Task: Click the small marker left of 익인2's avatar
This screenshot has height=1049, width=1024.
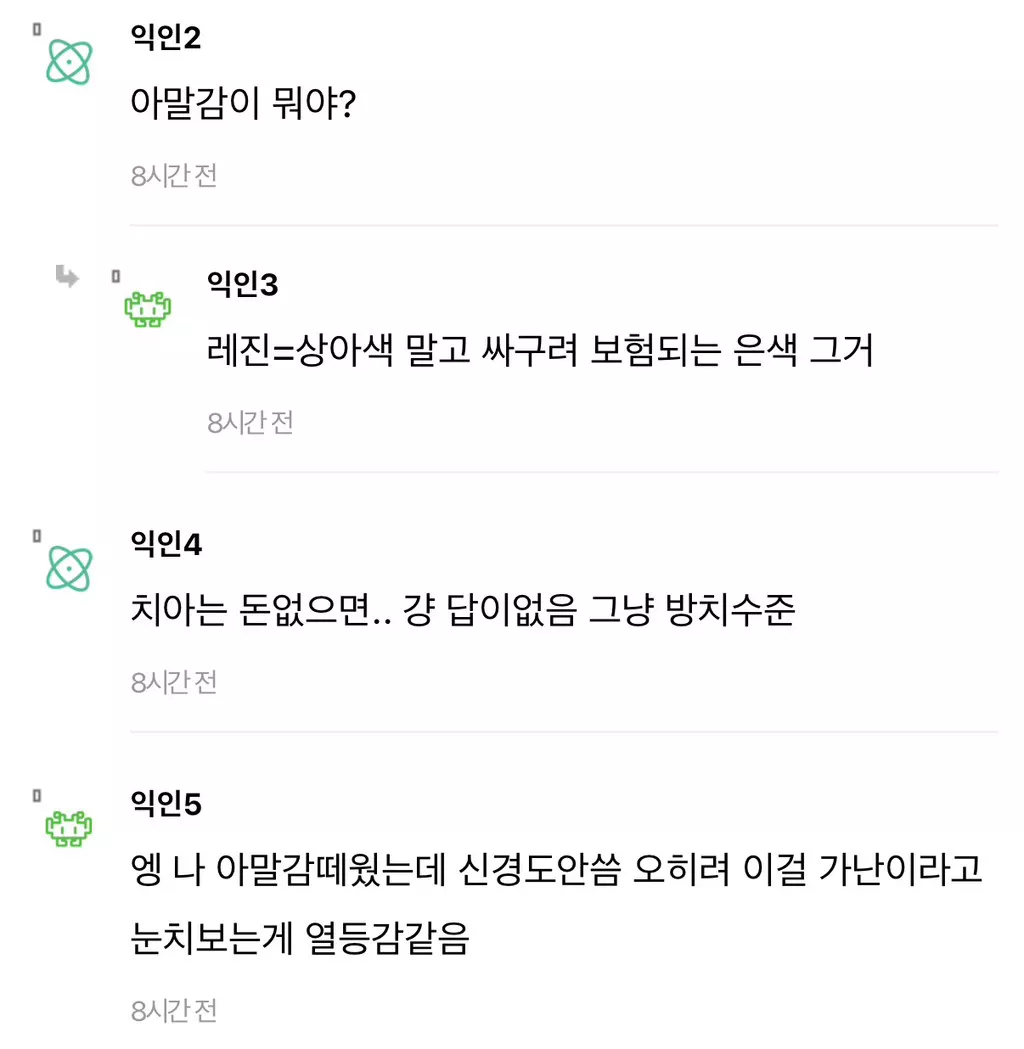Action: [x=37, y=29]
